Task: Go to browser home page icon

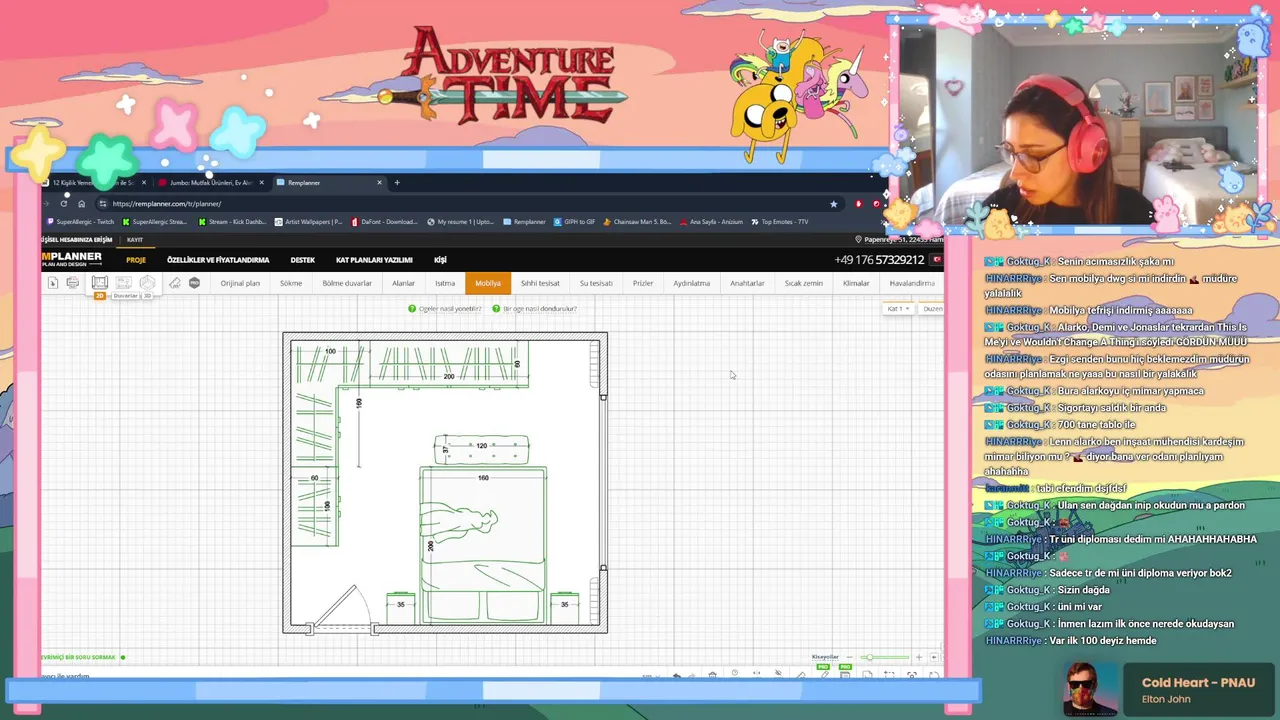Action: [81, 204]
